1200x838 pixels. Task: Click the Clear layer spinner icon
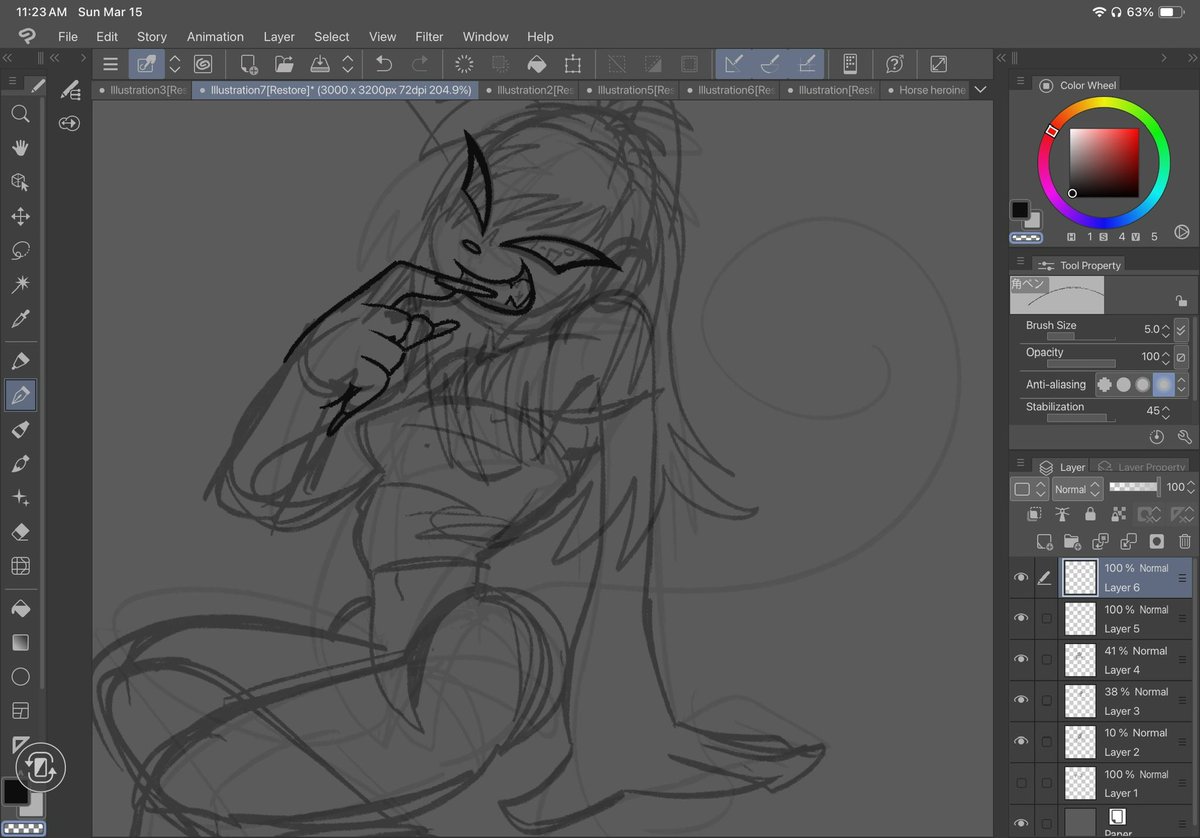464,64
